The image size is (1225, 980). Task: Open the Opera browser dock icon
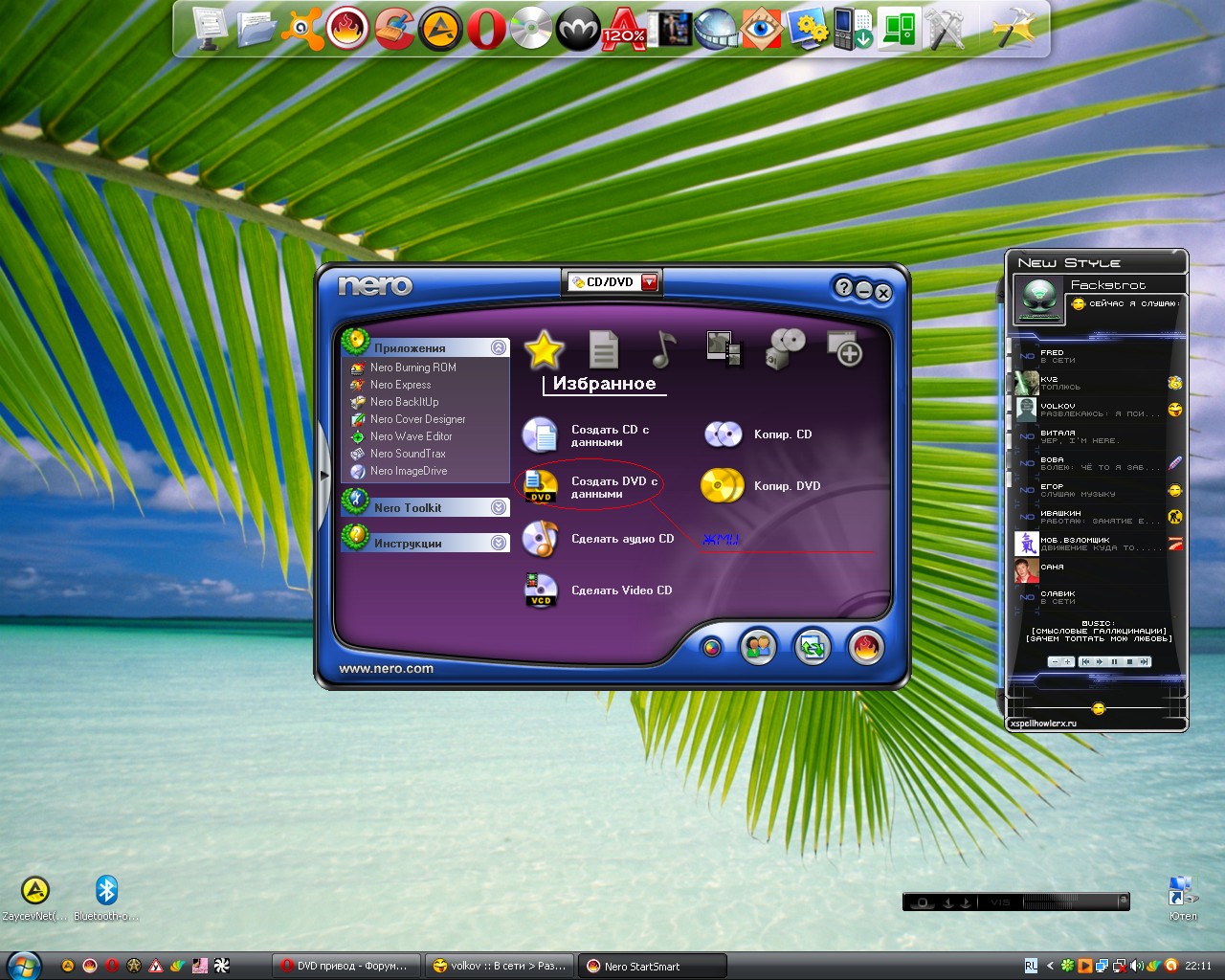[x=485, y=30]
